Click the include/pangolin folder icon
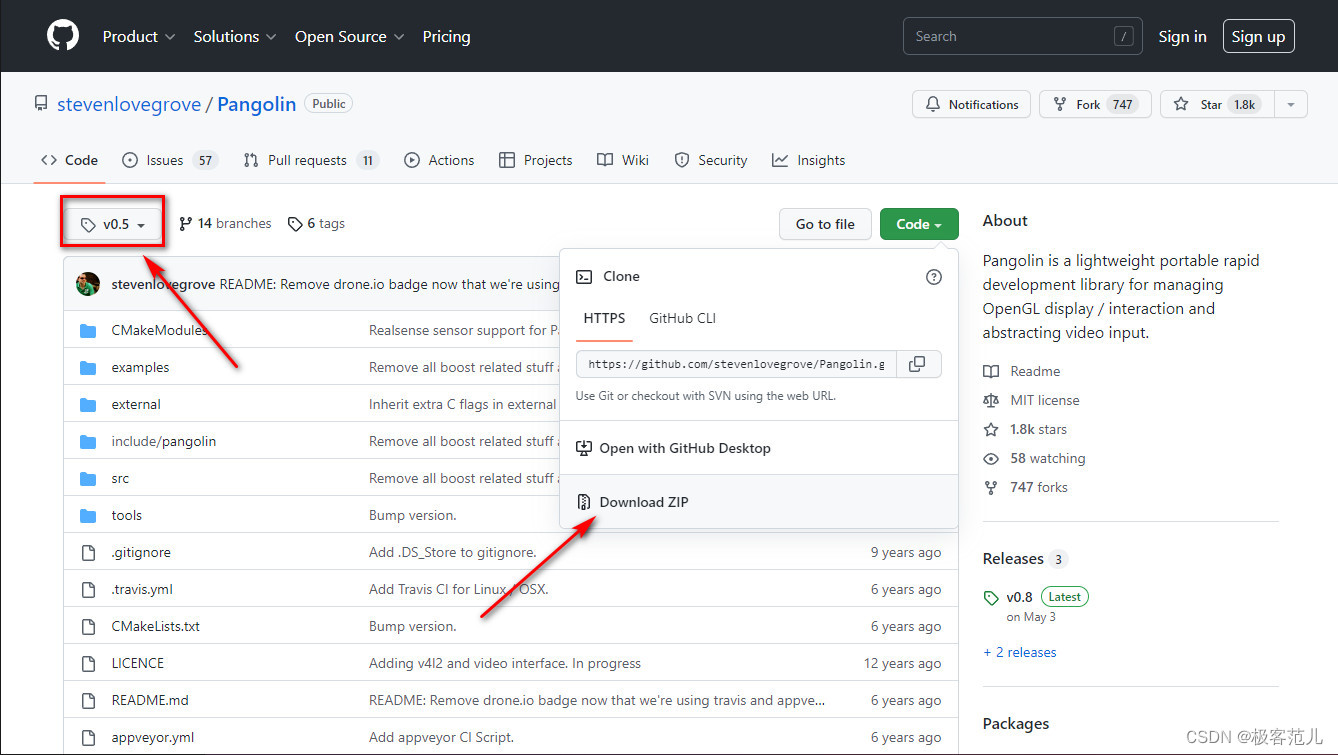 click(88, 442)
